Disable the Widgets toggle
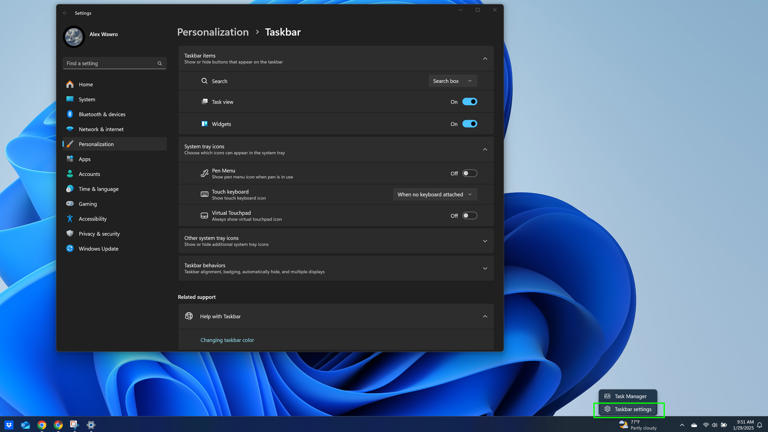The height and width of the screenshot is (432, 768). point(469,124)
